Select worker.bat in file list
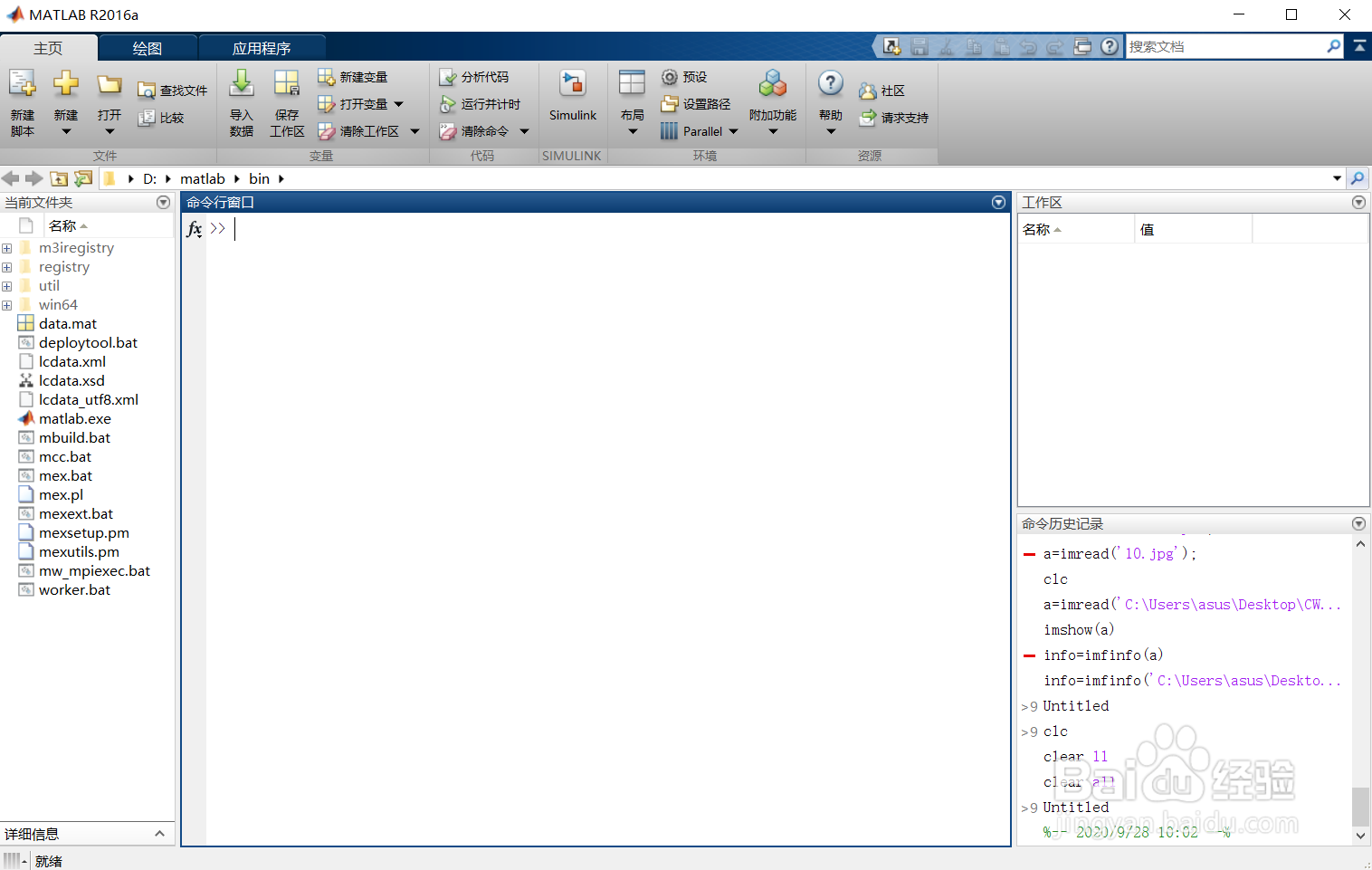This screenshot has width=1372, height=870. [74, 590]
